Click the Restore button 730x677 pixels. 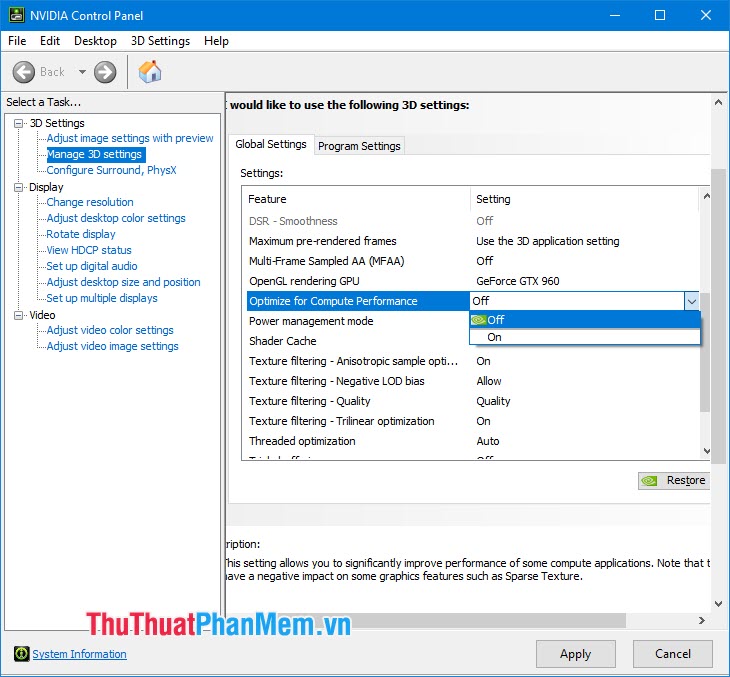(674, 481)
